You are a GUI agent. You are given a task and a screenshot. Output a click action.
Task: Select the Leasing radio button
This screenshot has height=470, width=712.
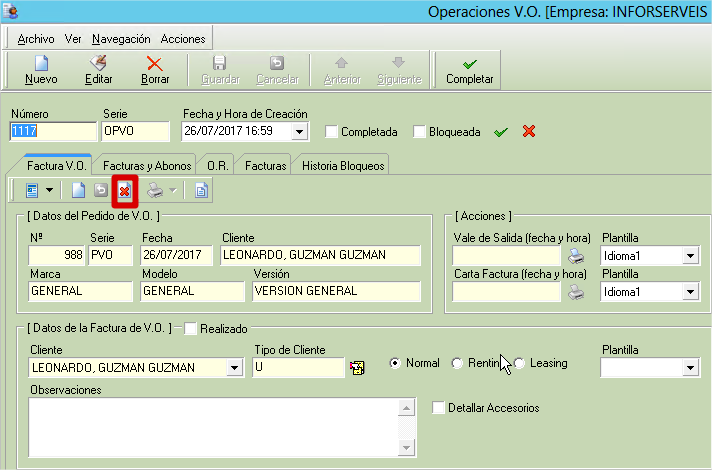[x=519, y=363]
